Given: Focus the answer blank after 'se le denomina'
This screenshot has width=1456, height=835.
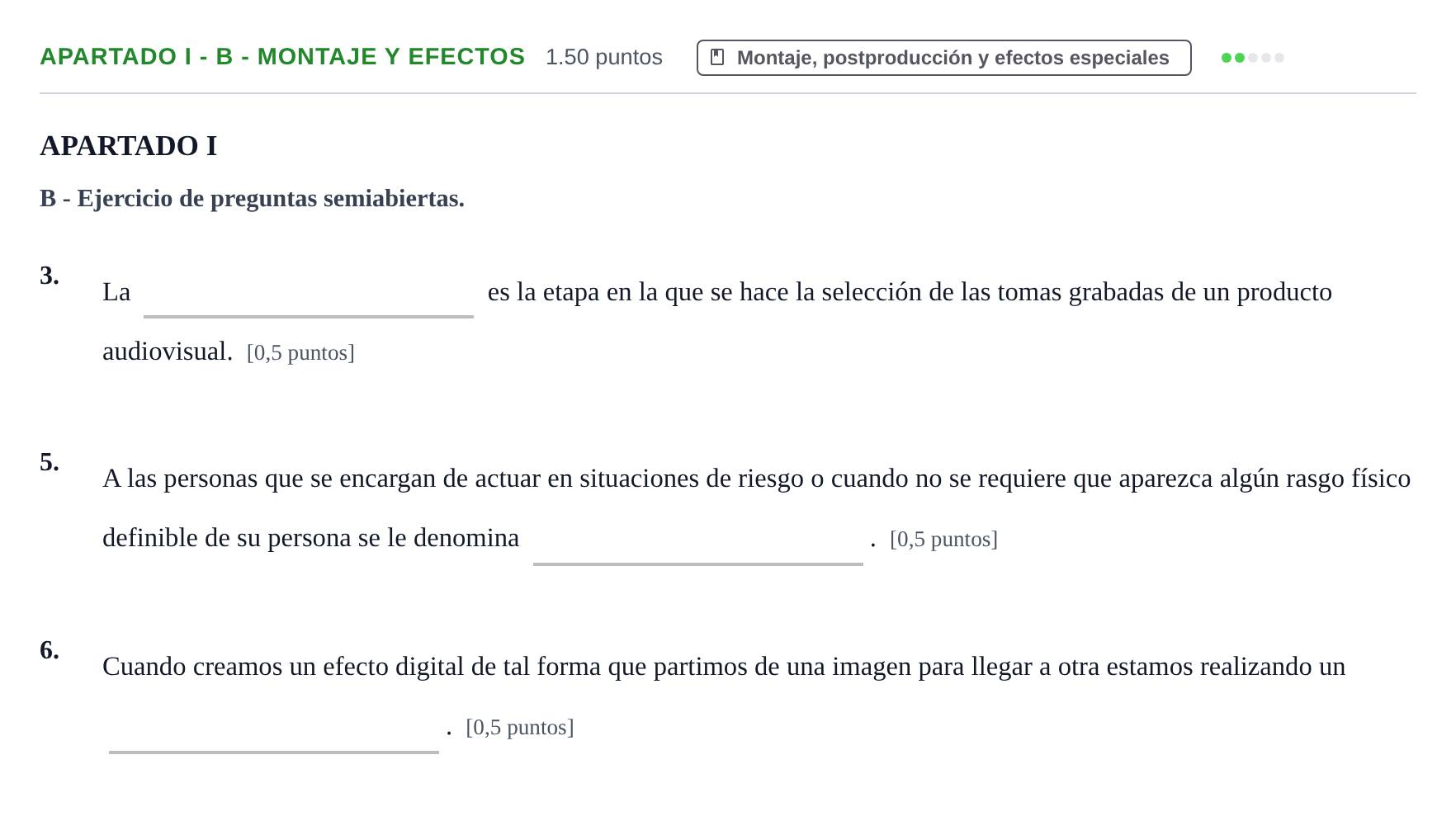Looking at the screenshot, I should [x=698, y=540].
